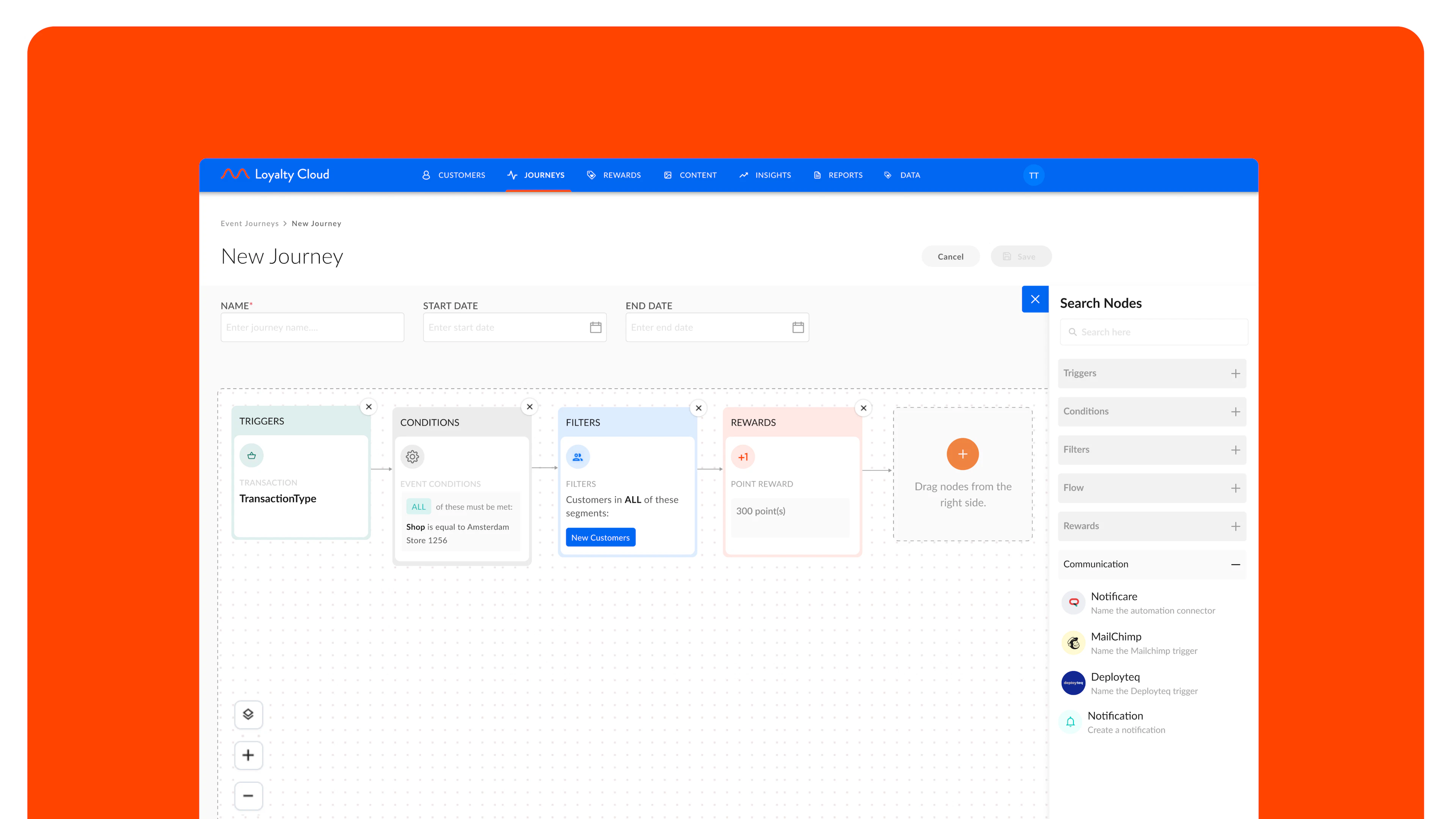The width and height of the screenshot is (1456, 819).
Task: Click the Notification bell icon
Action: [x=1070, y=721]
